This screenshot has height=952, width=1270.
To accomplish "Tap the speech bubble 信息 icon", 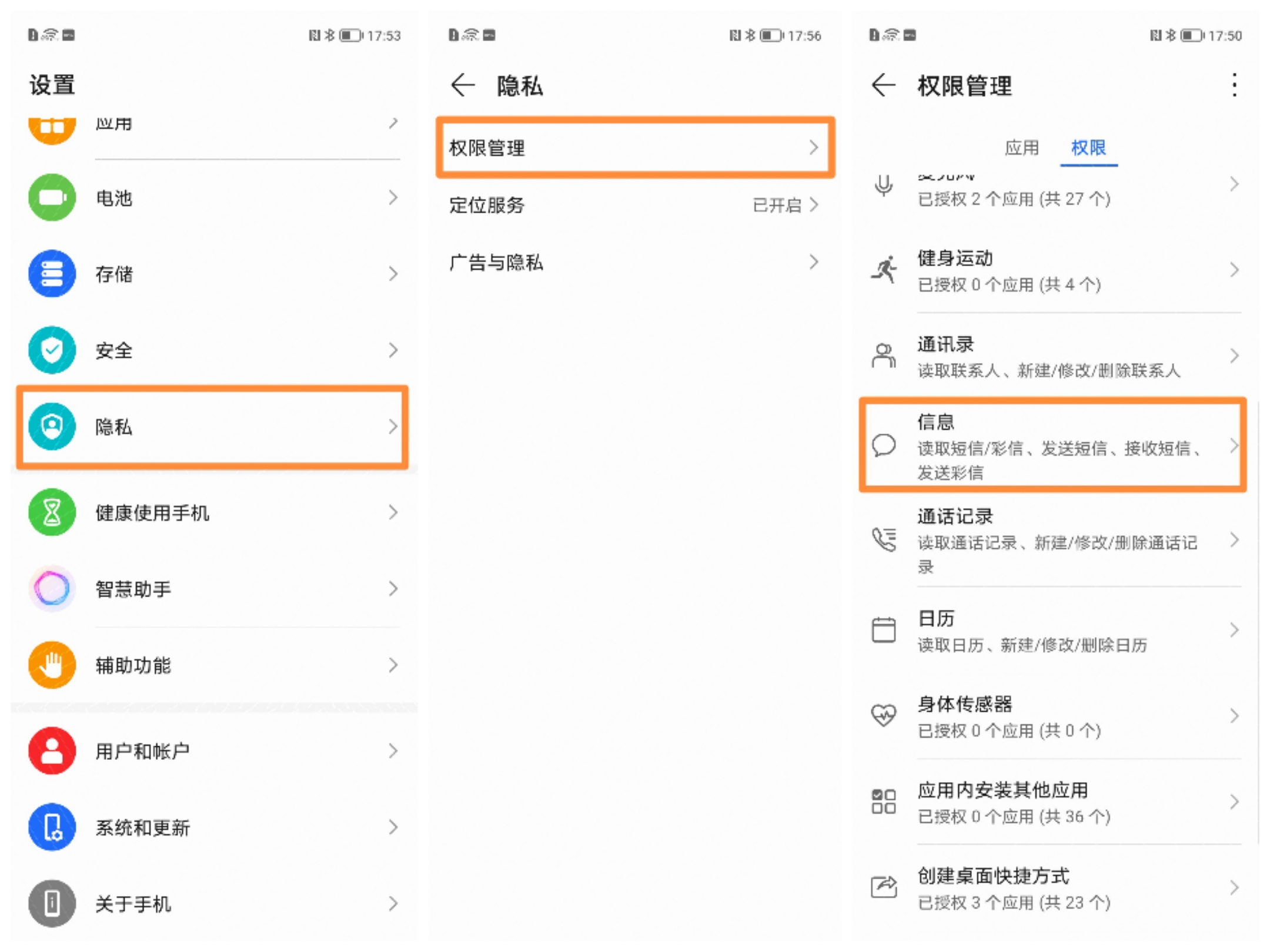I will [x=883, y=445].
